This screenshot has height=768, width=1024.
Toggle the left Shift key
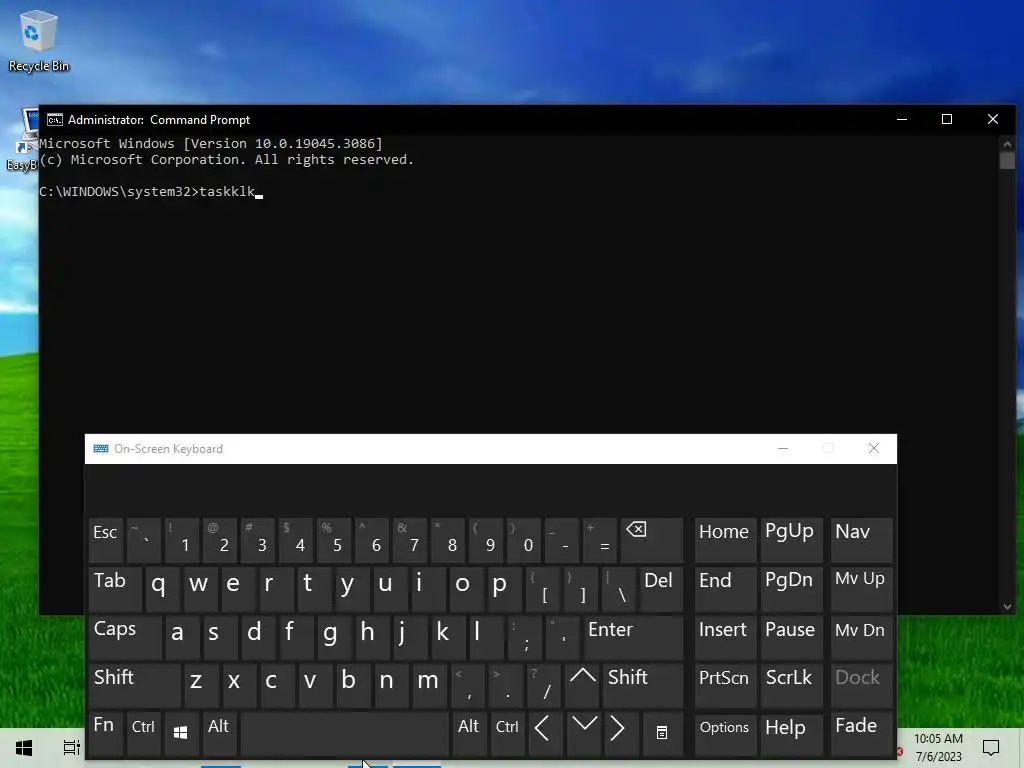point(134,684)
